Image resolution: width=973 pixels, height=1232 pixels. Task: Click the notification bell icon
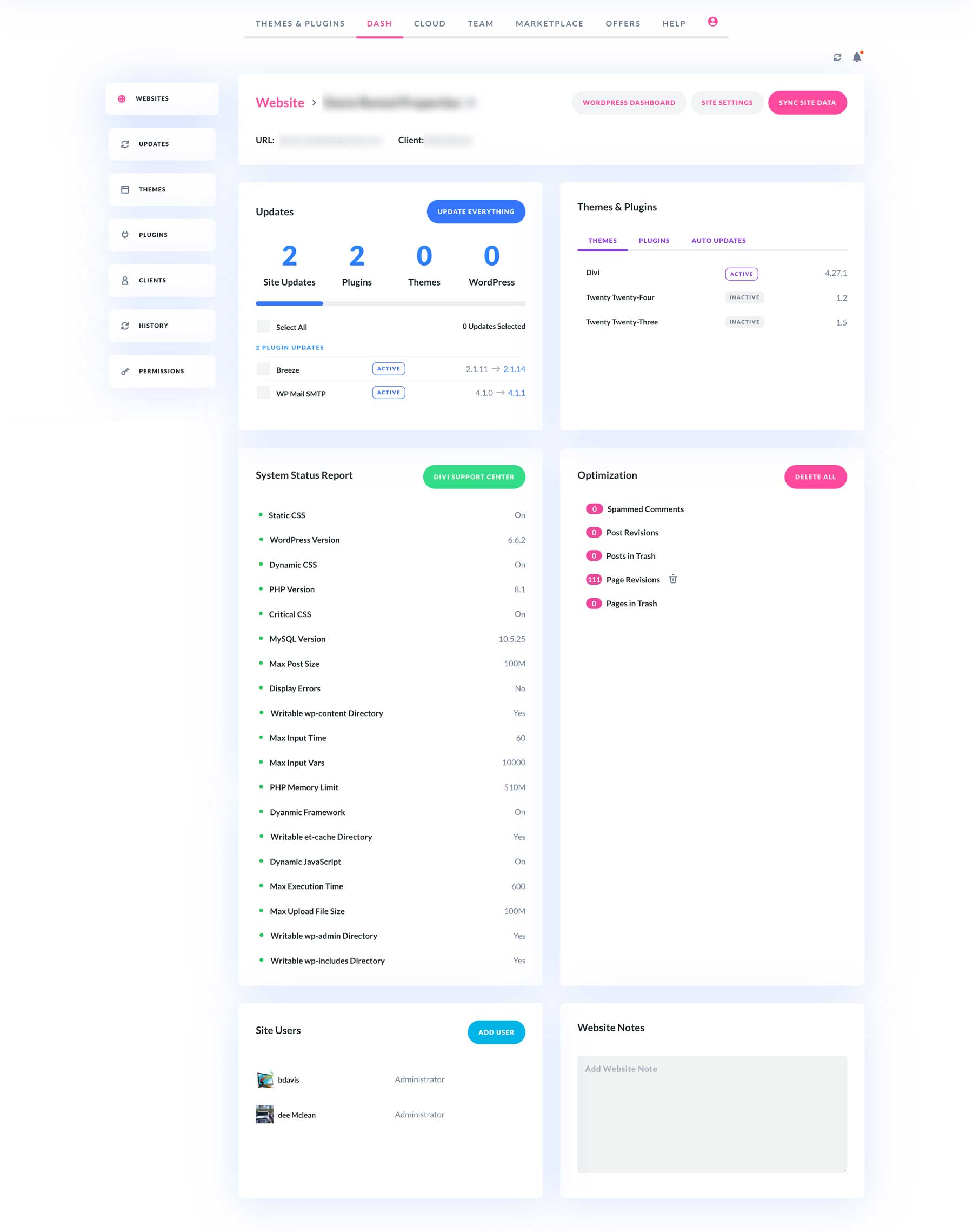(857, 57)
